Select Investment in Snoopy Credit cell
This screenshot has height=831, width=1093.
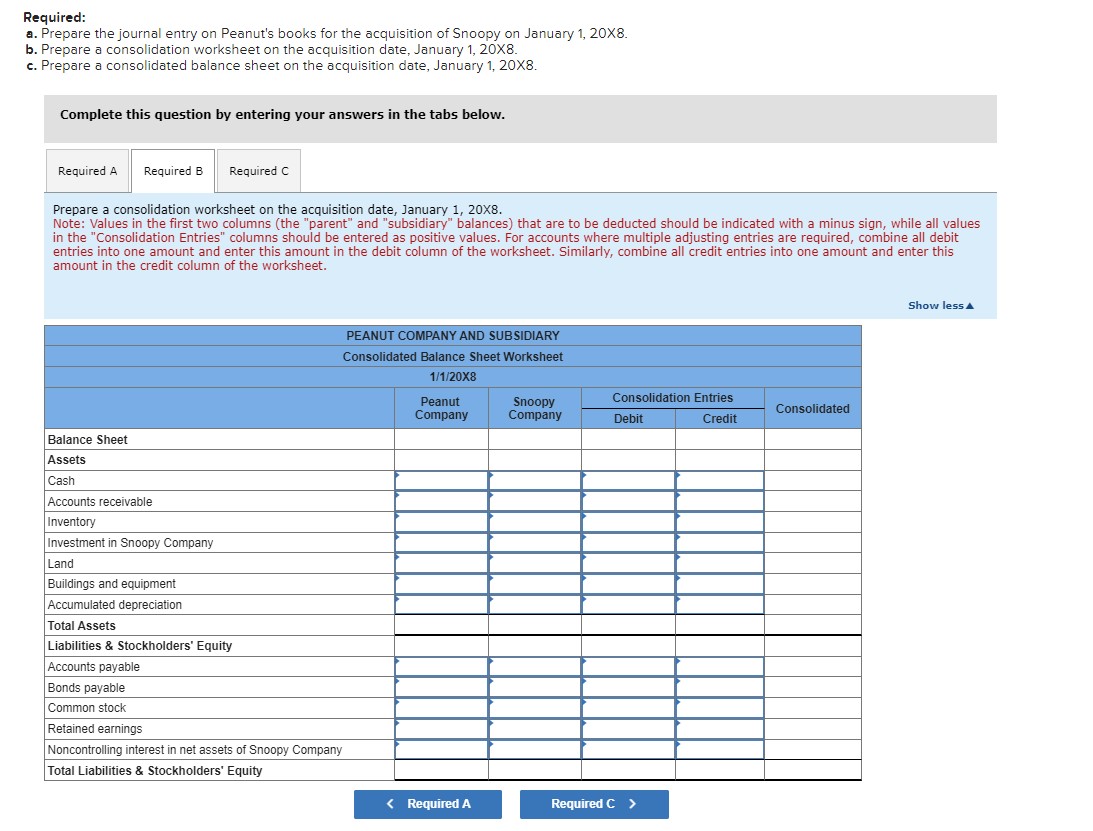coord(719,542)
